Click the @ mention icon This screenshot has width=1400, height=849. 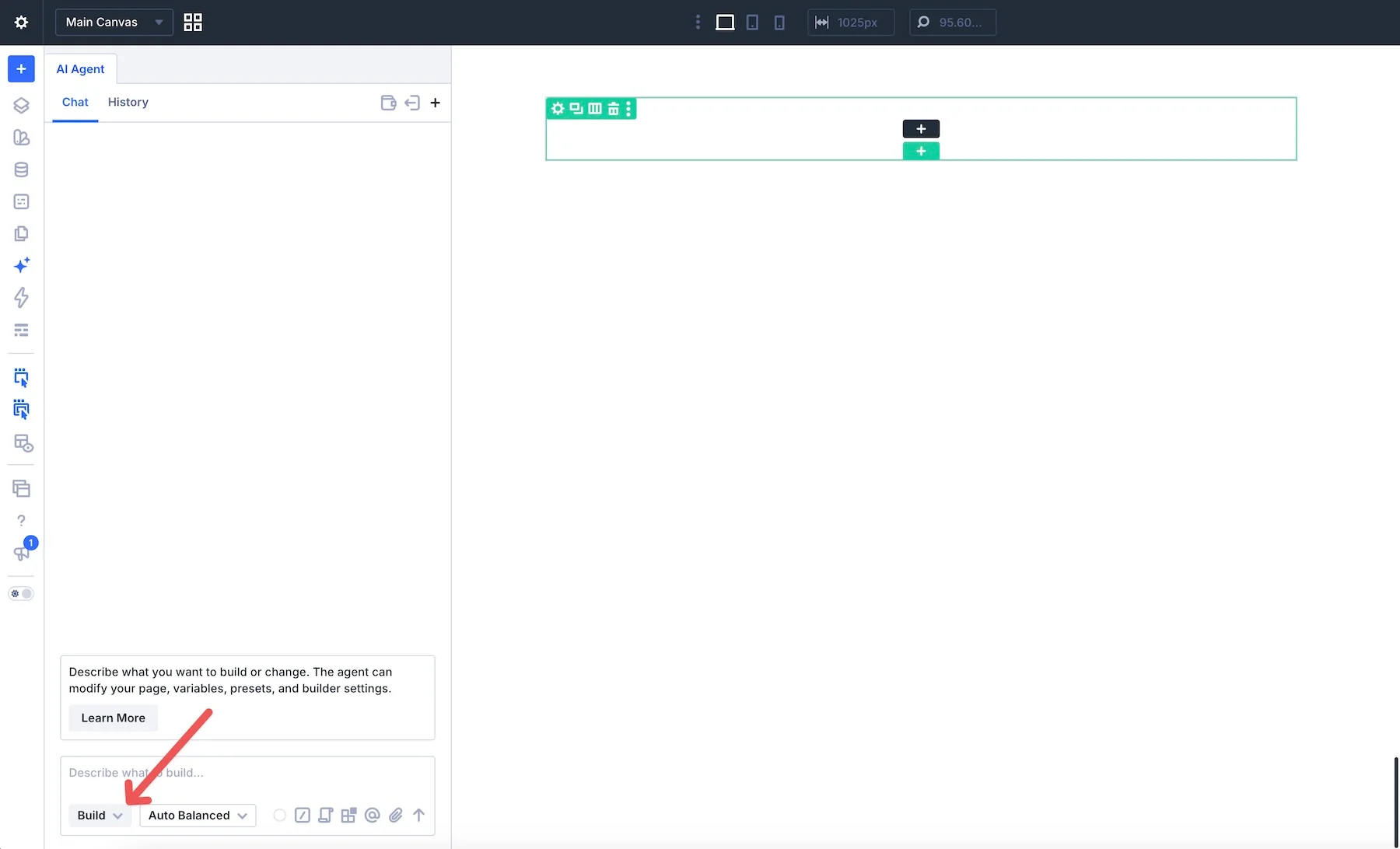pyautogui.click(x=373, y=815)
